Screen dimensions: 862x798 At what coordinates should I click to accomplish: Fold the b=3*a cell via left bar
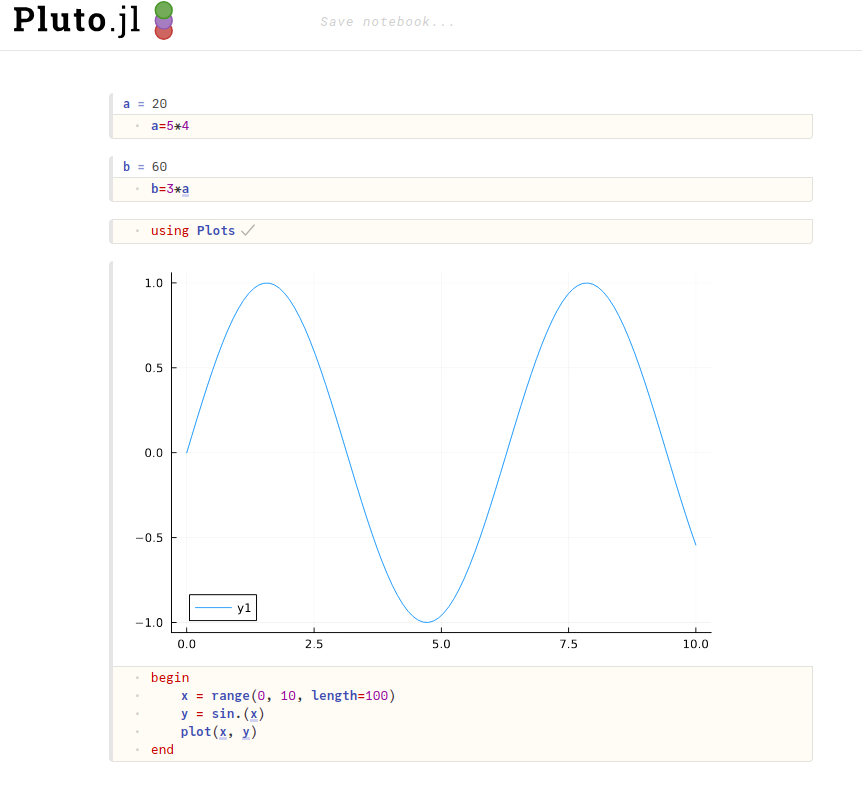click(x=111, y=179)
